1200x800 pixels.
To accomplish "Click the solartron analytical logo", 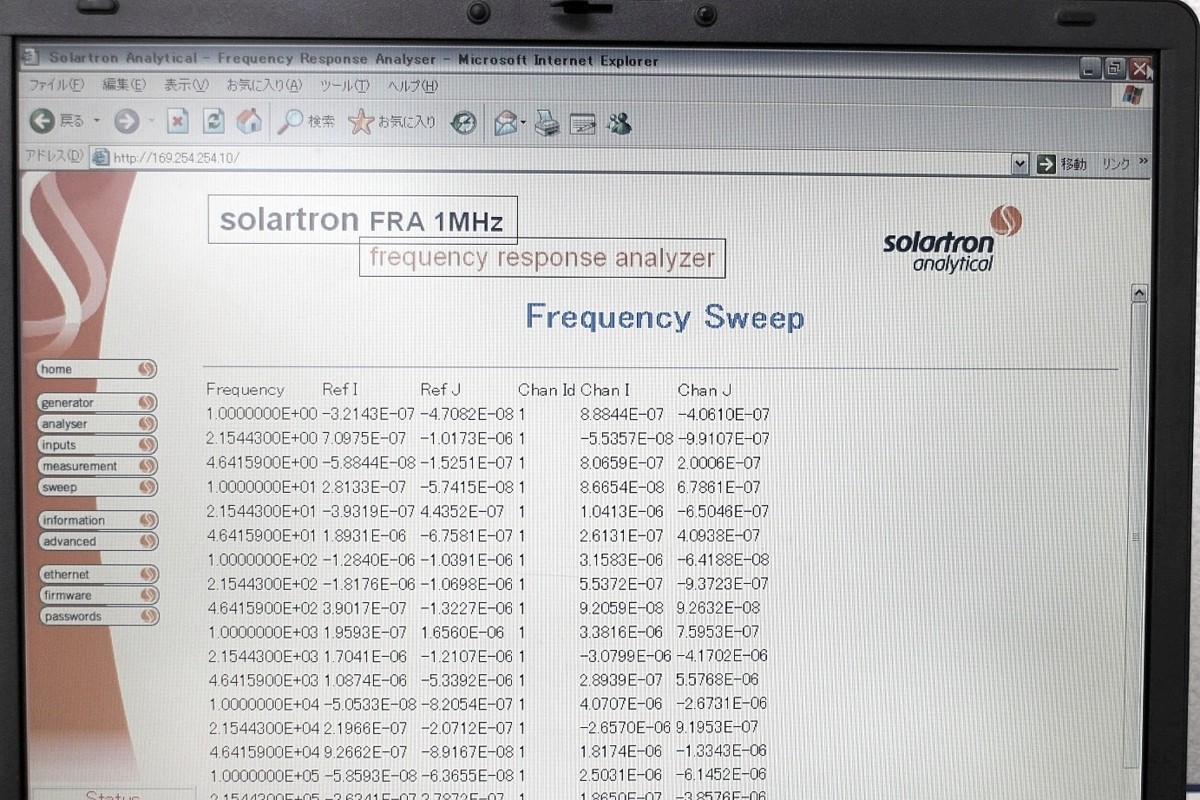I will (953, 238).
